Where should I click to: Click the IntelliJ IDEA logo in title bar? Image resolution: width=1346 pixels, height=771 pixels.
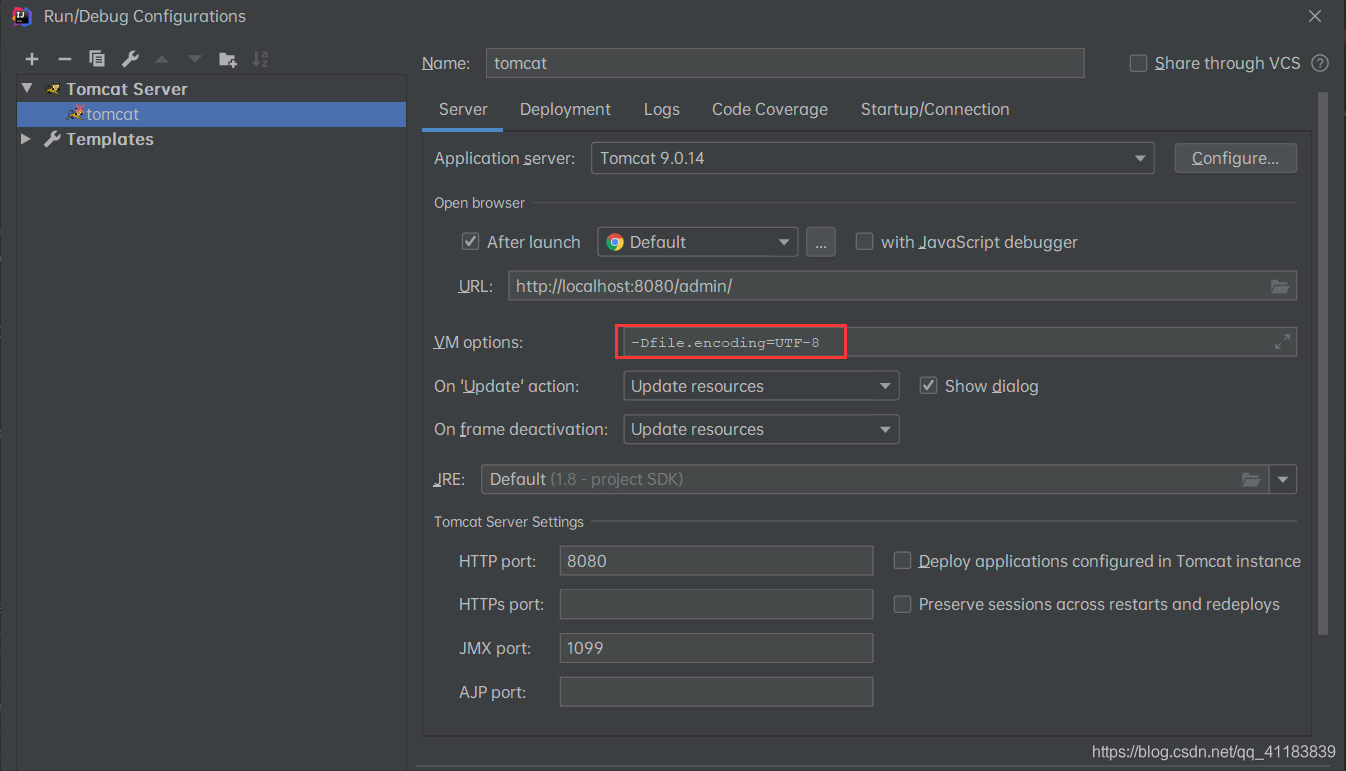pyautogui.click(x=22, y=16)
